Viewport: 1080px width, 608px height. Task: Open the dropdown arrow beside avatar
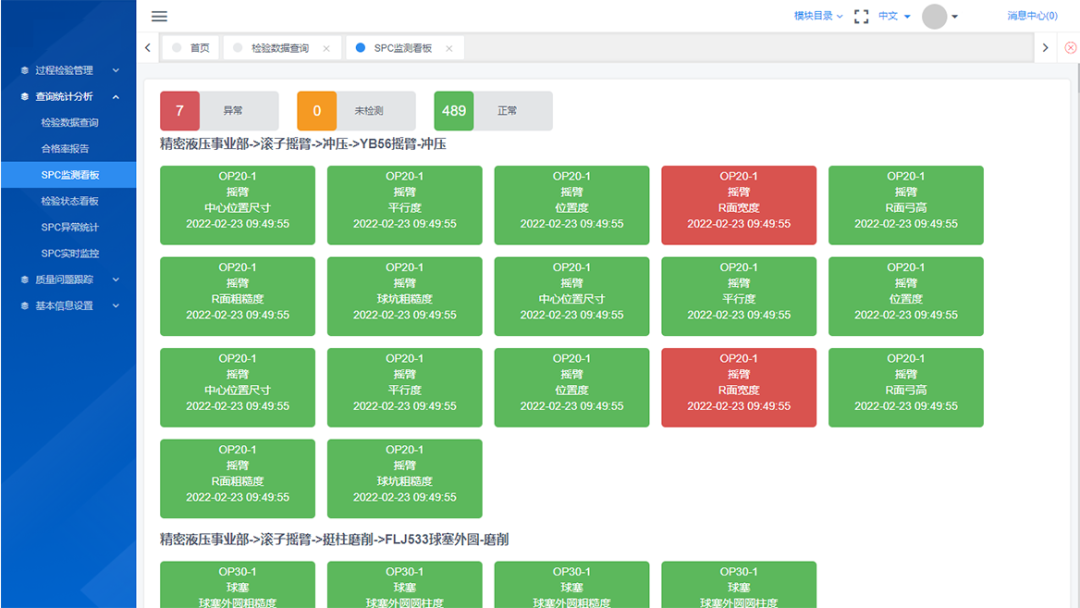coord(955,17)
